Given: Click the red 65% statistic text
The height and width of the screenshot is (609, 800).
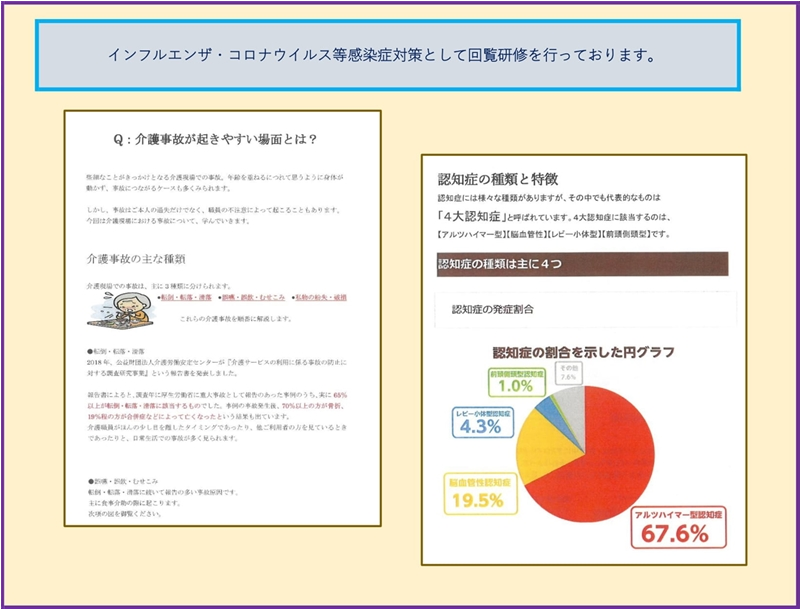Looking at the screenshot, I should coord(340,395).
